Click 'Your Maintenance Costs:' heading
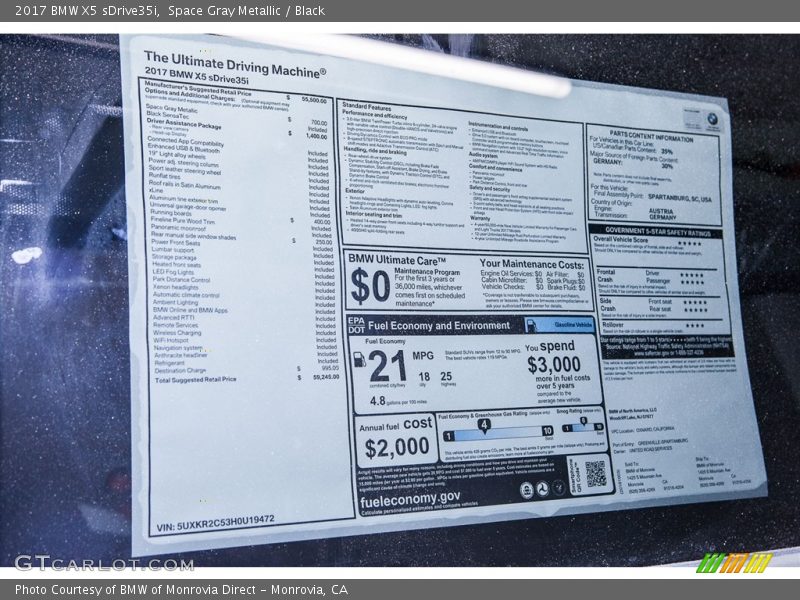The height and width of the screenshot is (600, 800). tap(531, 264)
